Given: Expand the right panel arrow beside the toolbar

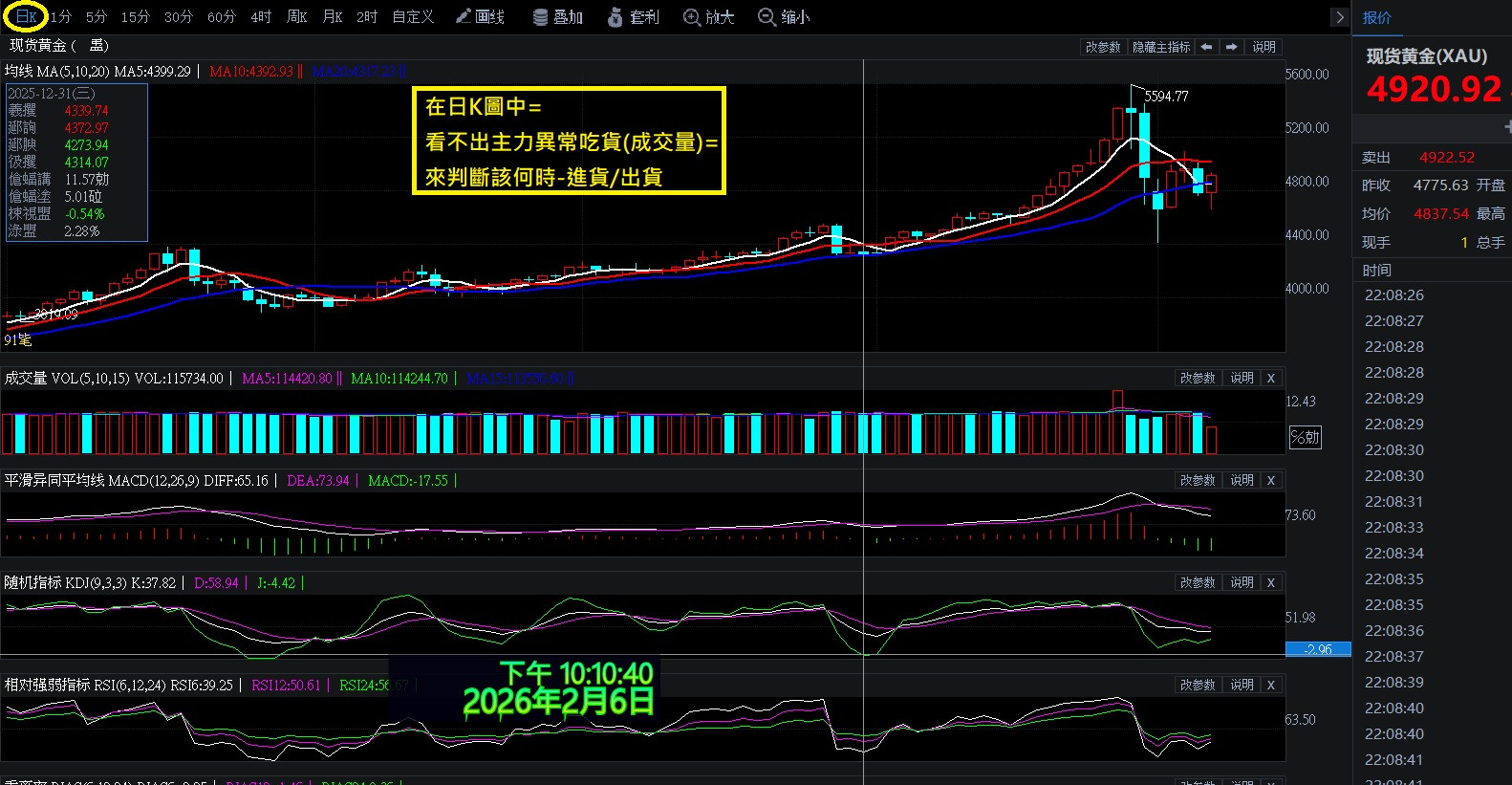Looking at the screenshot, I should pos(1339,17).
